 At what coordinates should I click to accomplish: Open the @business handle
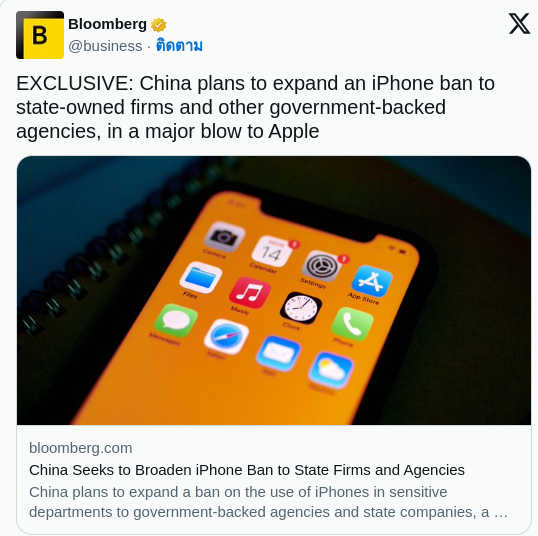point(105,46)
